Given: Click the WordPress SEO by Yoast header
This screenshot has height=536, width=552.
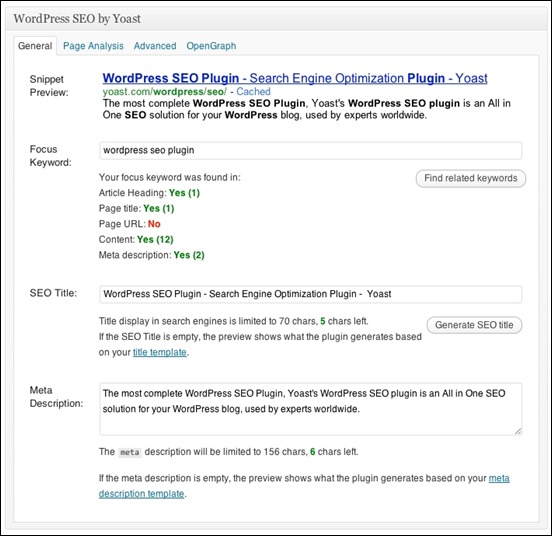Looking at the screenshot, I should coord(77,19).
